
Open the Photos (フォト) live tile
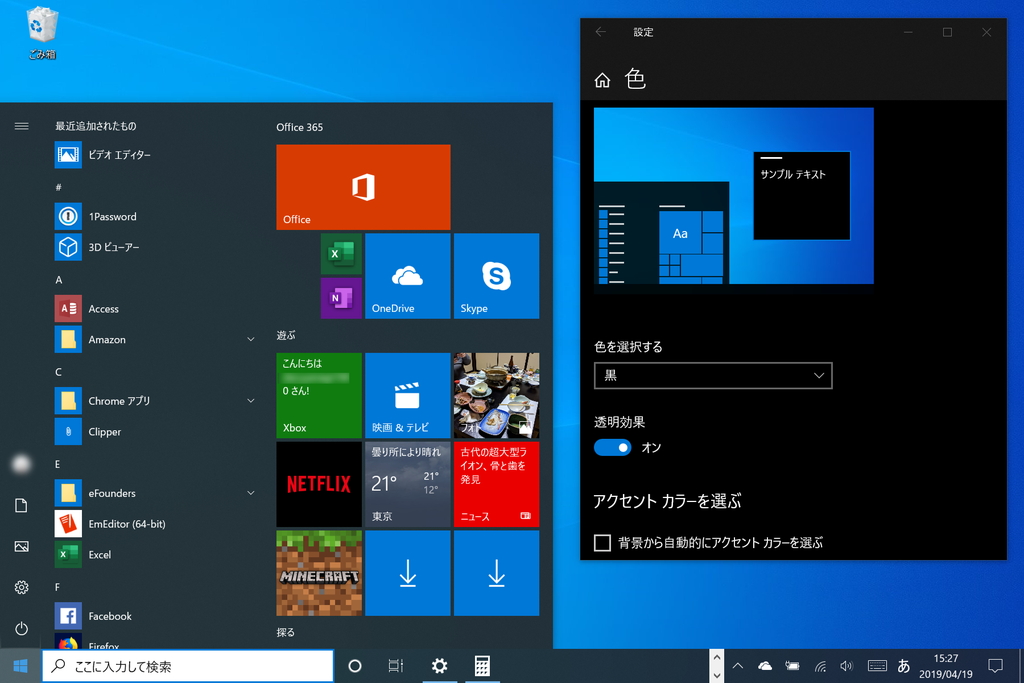tap(496, 395)
